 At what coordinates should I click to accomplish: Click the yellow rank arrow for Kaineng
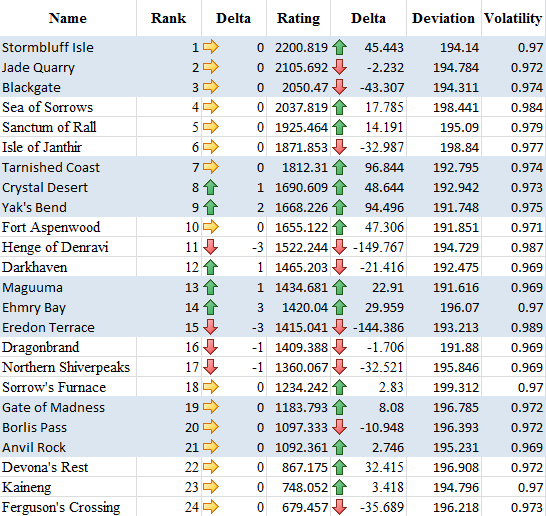coord(211,487)
